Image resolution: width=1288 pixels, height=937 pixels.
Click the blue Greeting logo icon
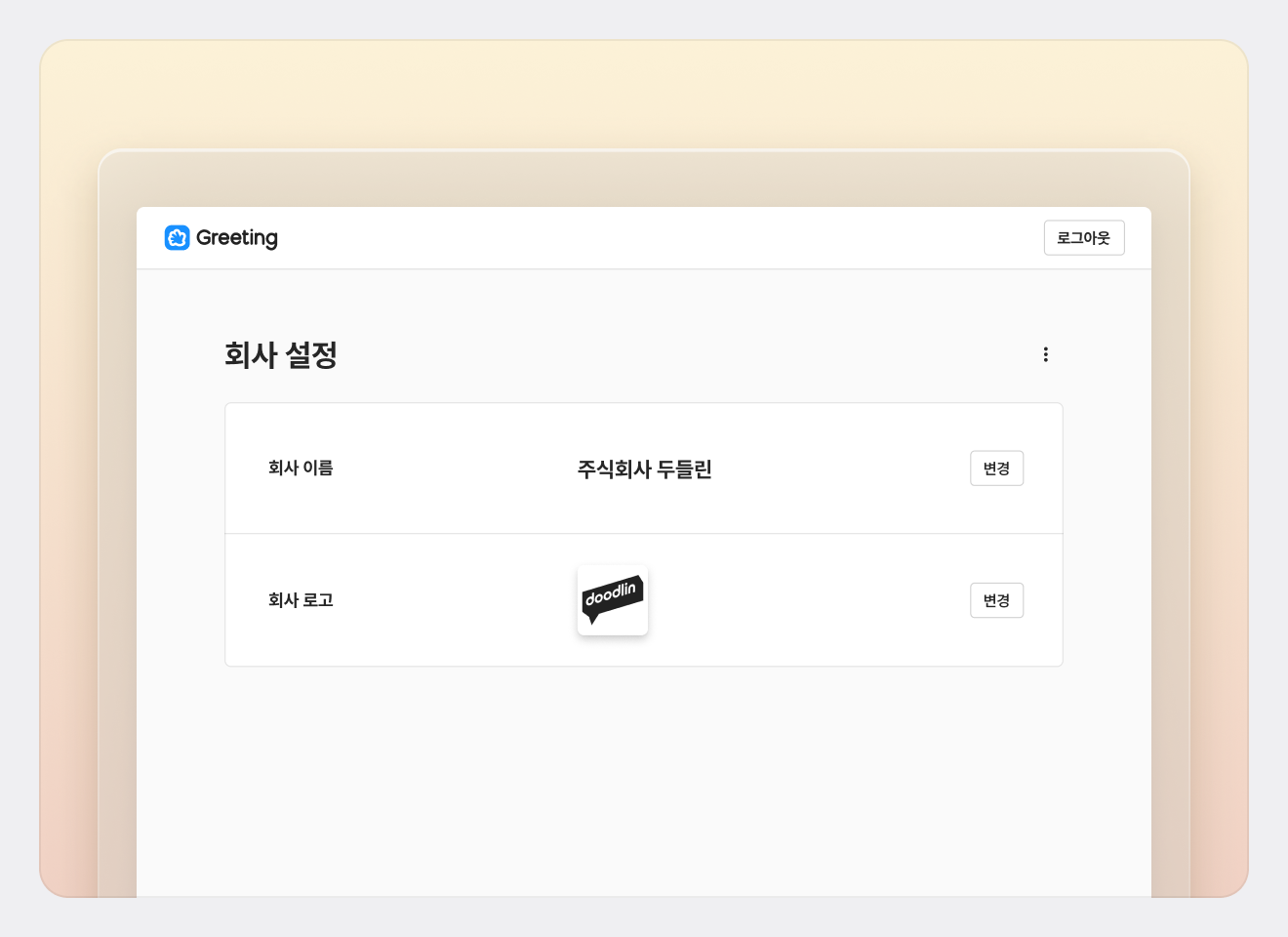click(x=177, y=237)
